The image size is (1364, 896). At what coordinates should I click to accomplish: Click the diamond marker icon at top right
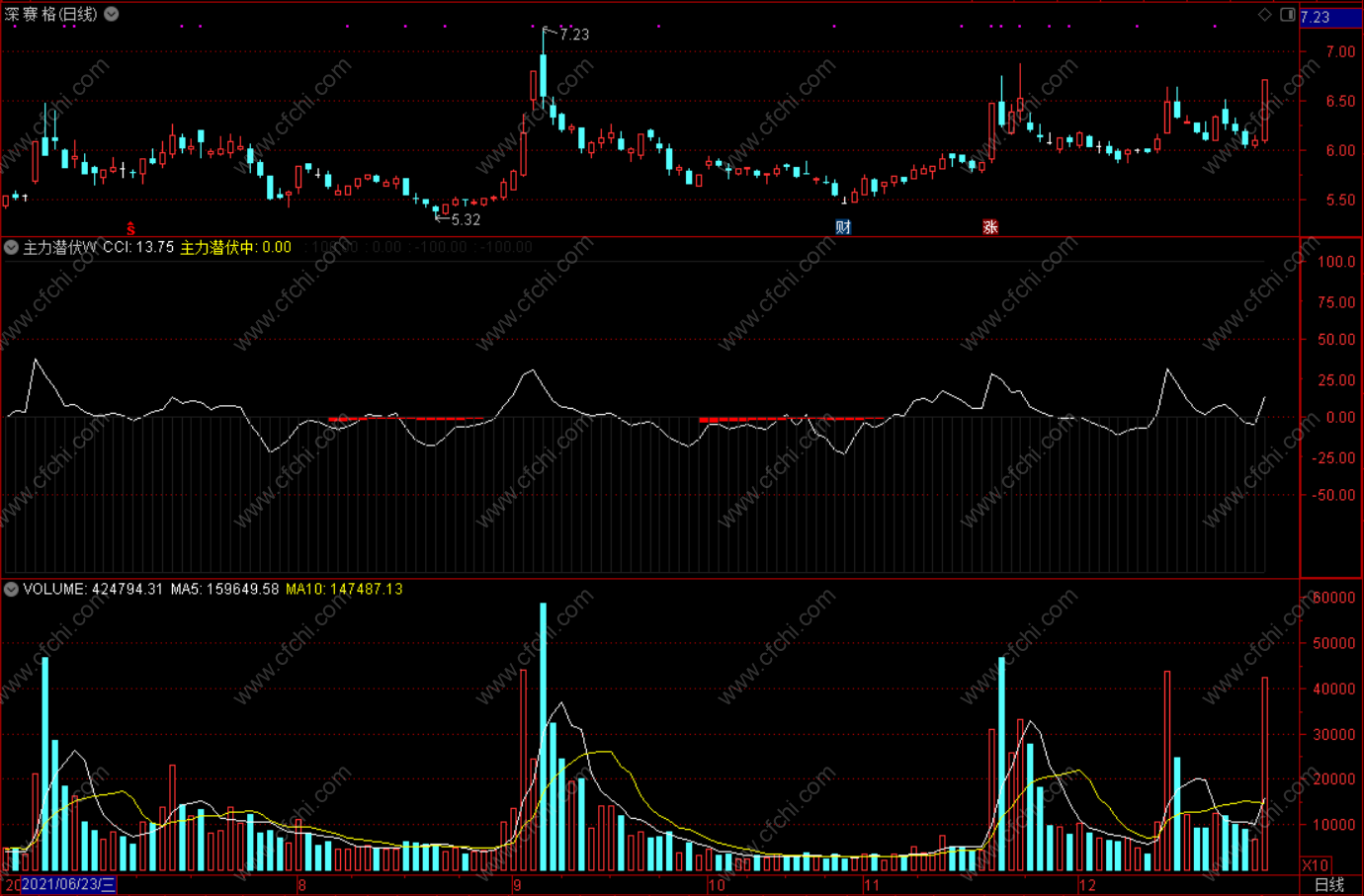click(1264, 14)
